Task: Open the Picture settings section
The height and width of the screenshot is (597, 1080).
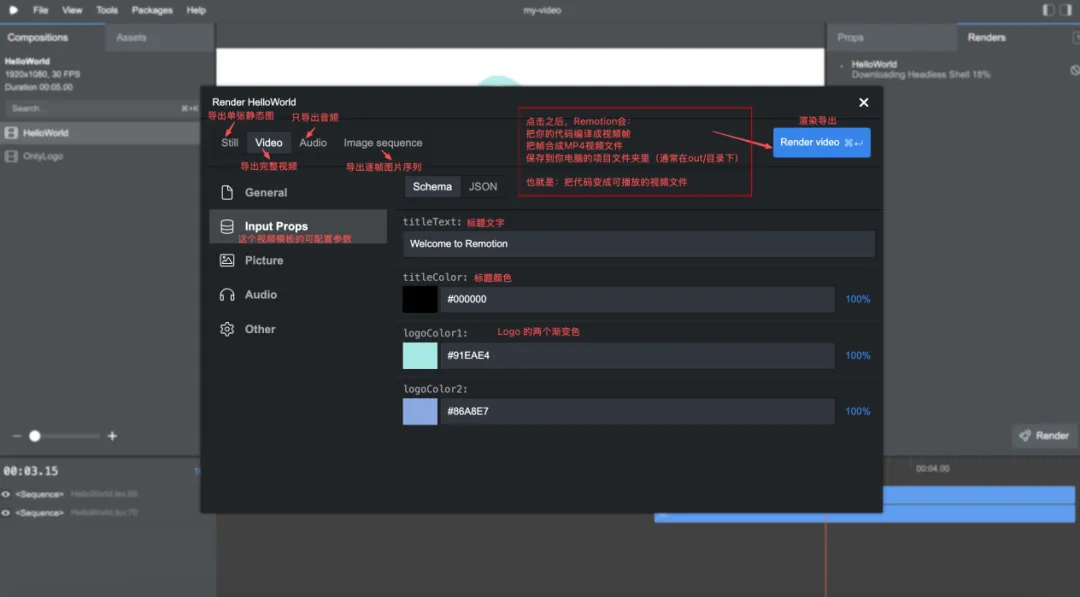Action: [298, 260]
